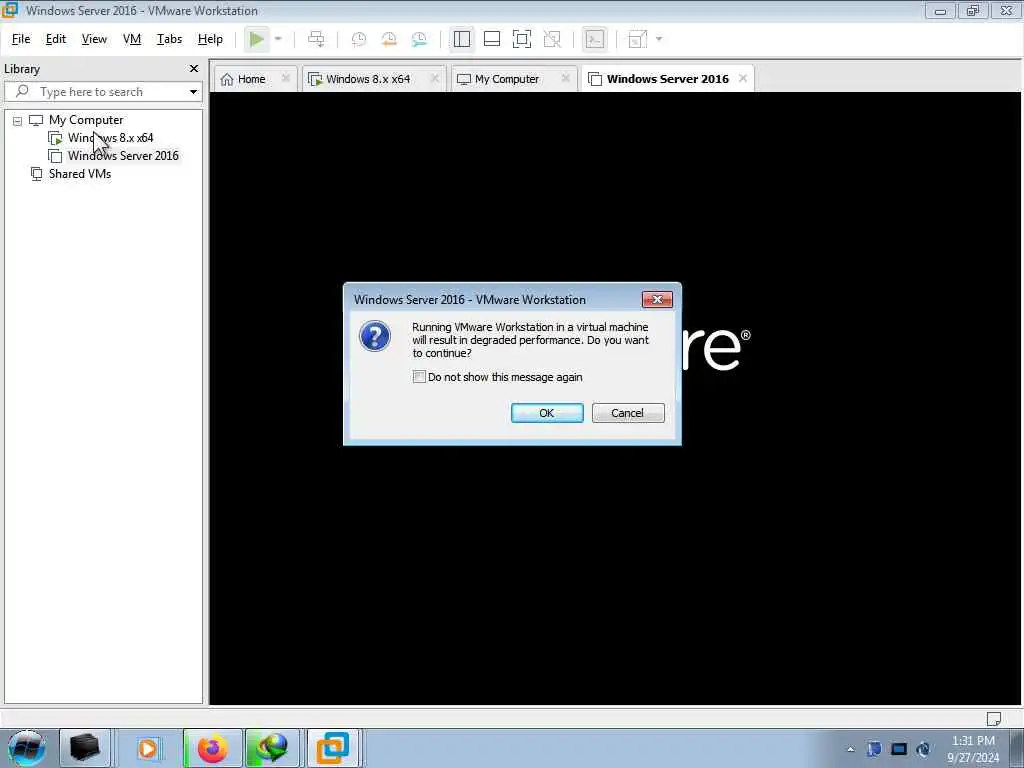Open the Help menu

coord(210,39)
